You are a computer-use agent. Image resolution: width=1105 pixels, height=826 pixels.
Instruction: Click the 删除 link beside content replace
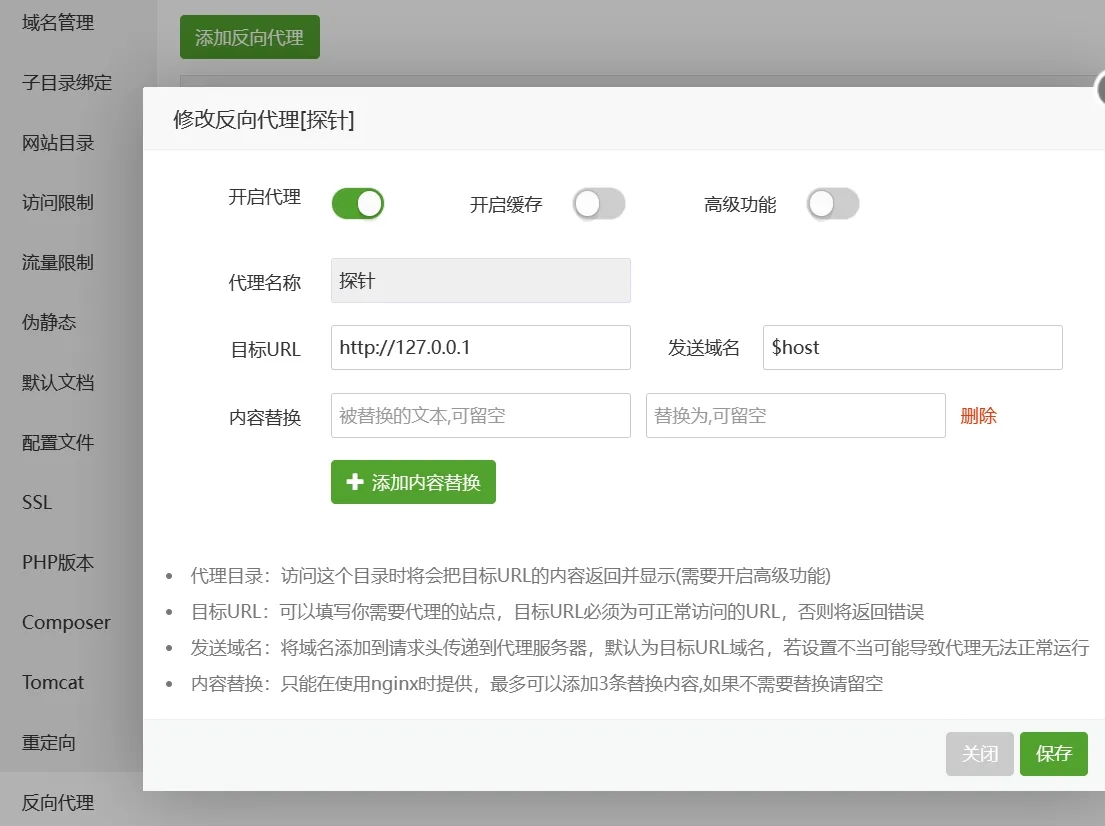978,416
